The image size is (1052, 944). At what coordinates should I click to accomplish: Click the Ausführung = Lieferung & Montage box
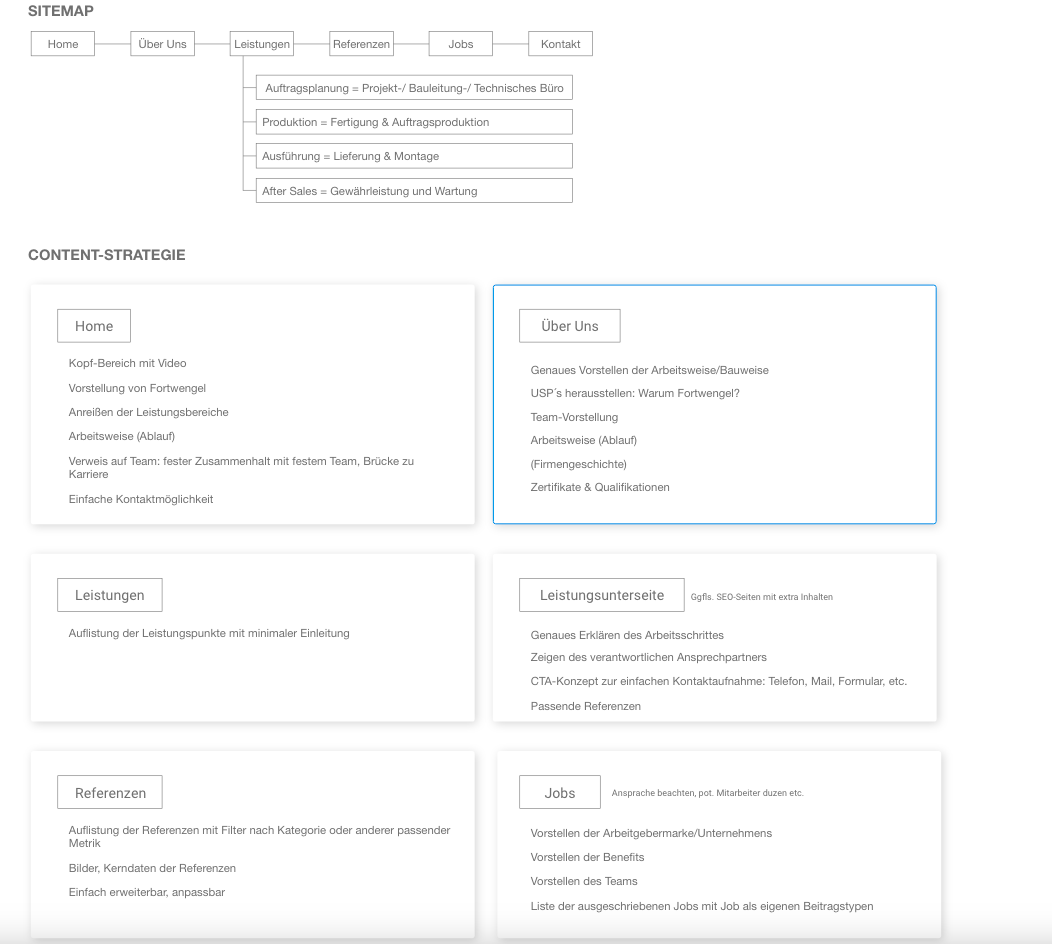(414, 156)
